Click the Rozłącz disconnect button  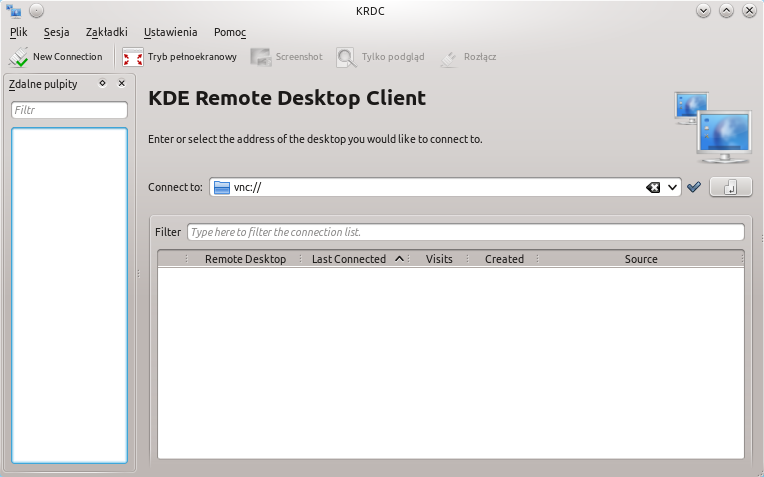[468, 57]
